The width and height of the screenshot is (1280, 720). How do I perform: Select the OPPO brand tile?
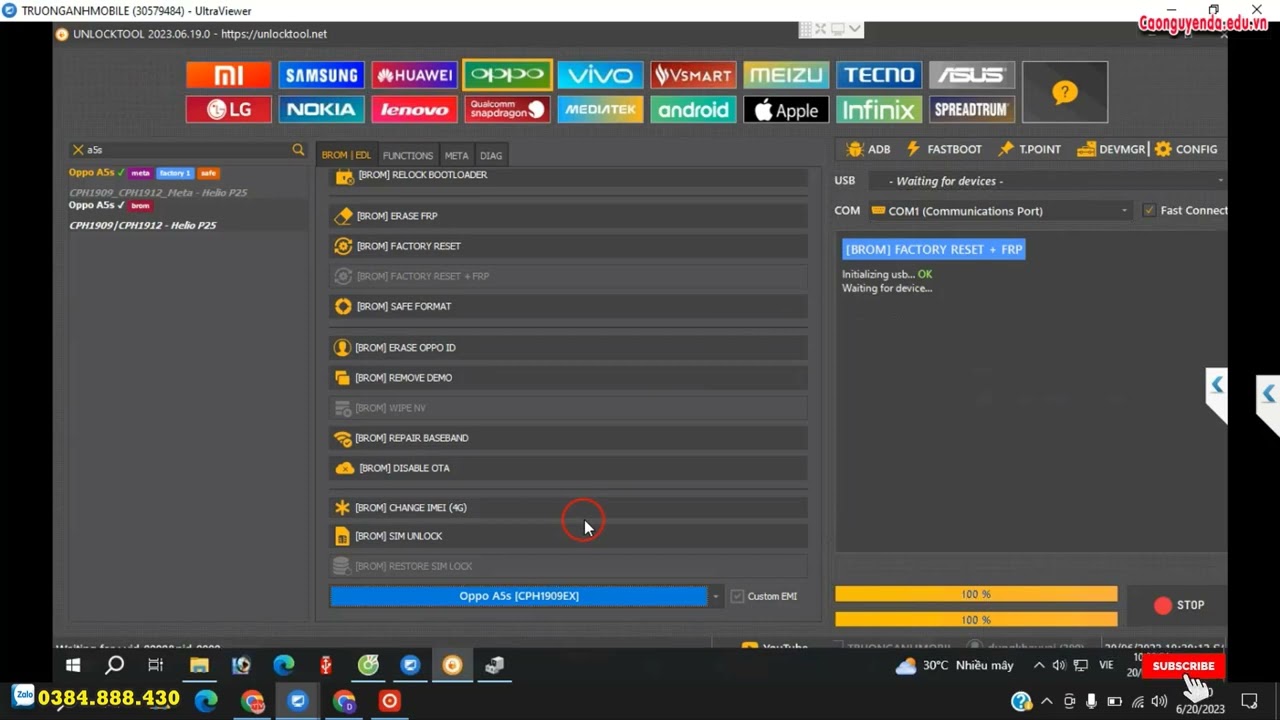(x=507, y=75)
